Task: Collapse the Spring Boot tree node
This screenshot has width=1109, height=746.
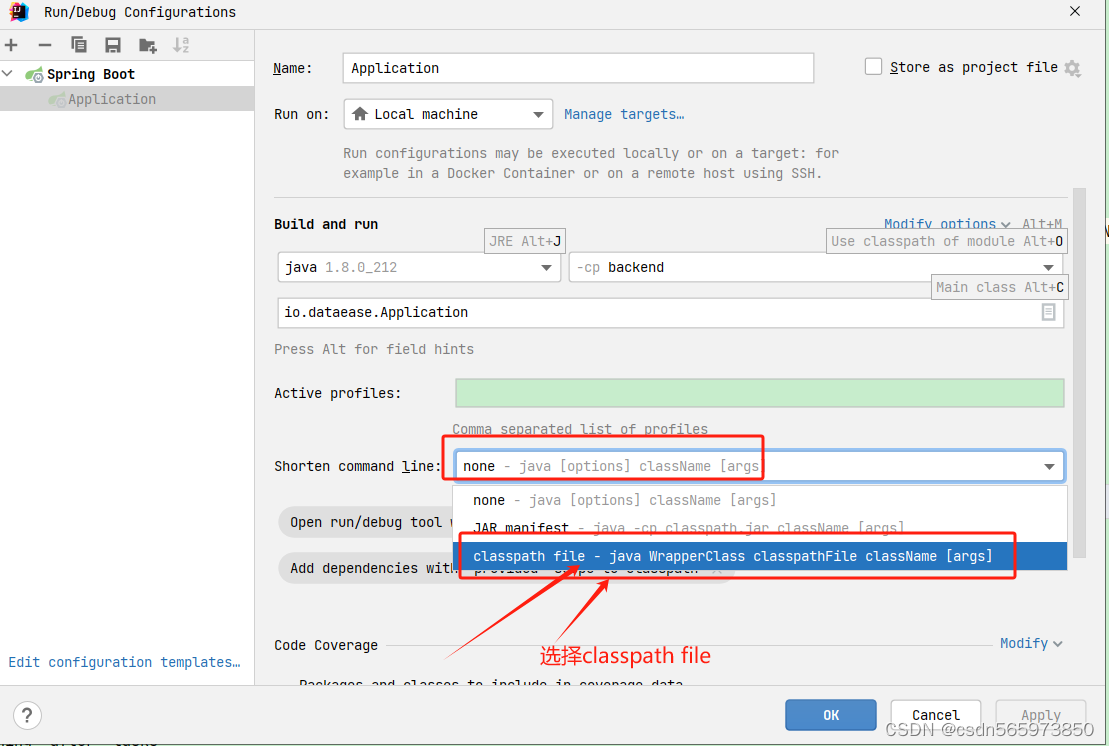Action: [x=8, y=74]
